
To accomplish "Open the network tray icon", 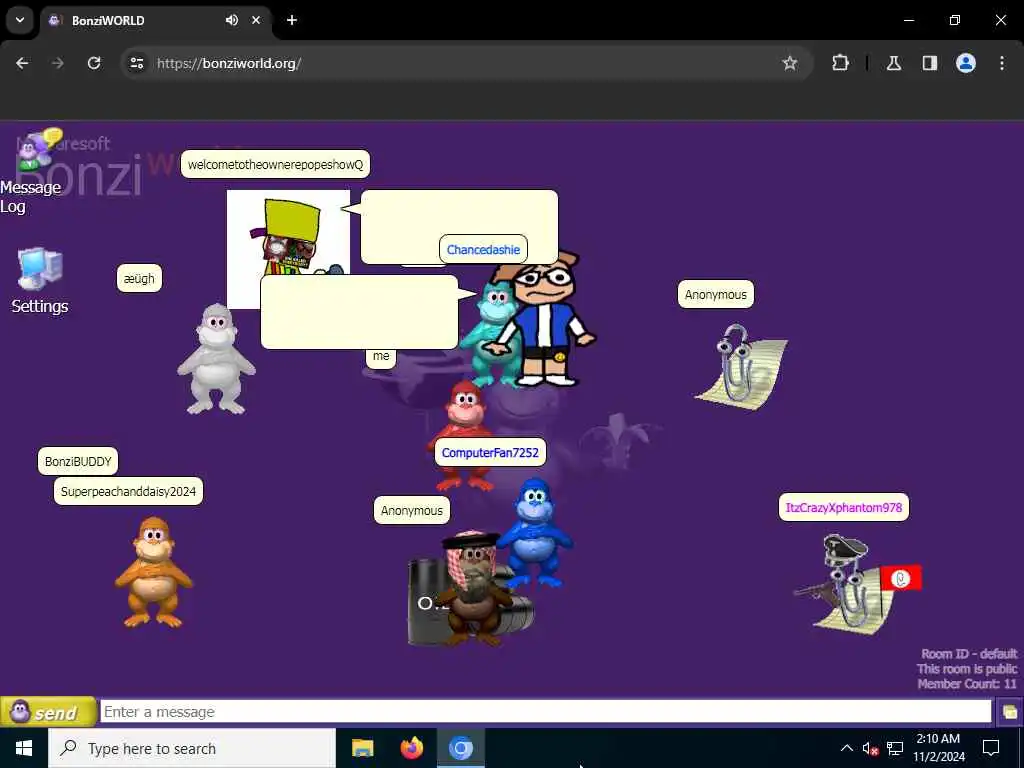I will 895,748.
